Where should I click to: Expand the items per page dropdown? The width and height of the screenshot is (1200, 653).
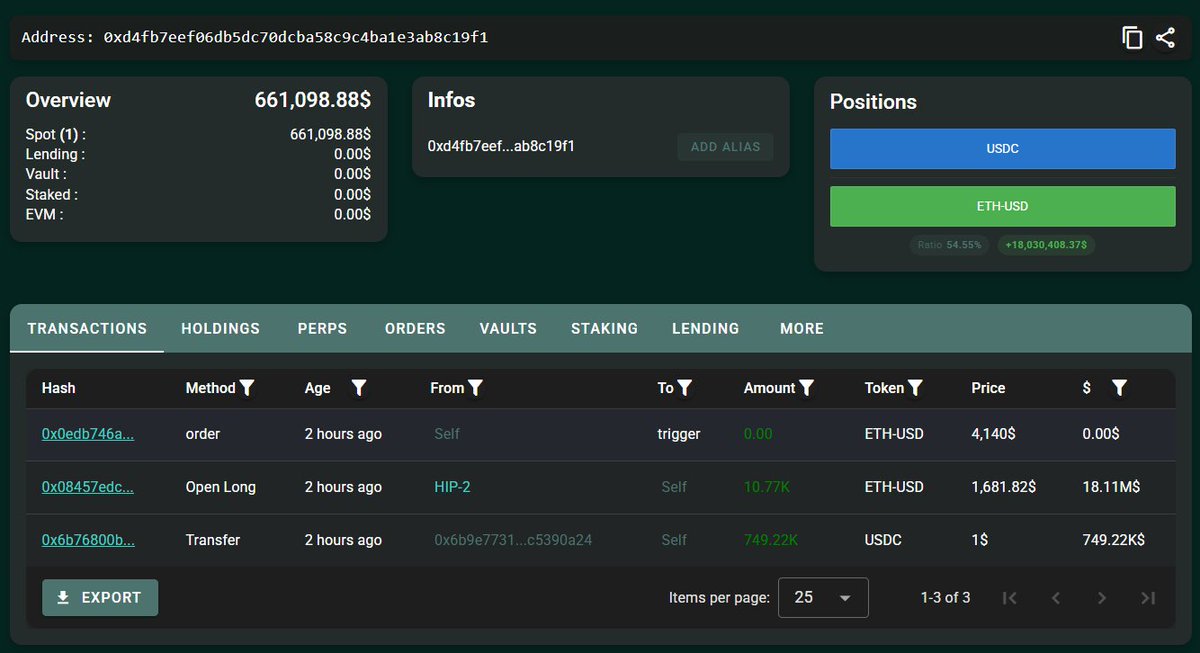click(x=823, y=598)
